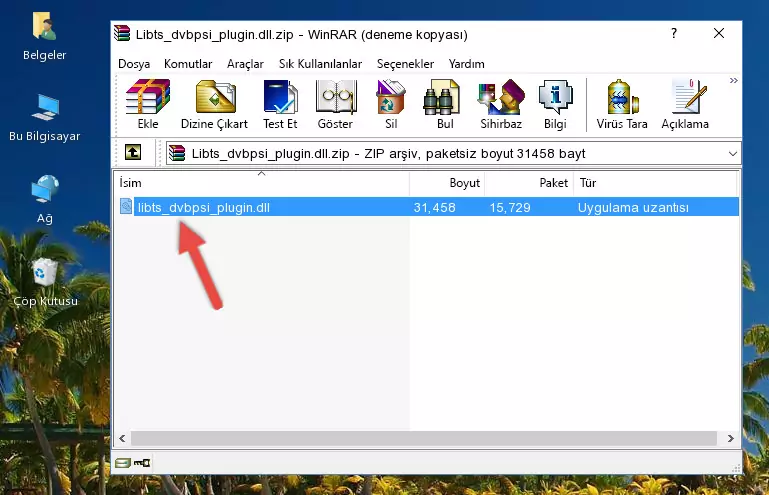769x495 pixels.
Task: Sort files by Paket column
Action: click(x=529, y=183)
